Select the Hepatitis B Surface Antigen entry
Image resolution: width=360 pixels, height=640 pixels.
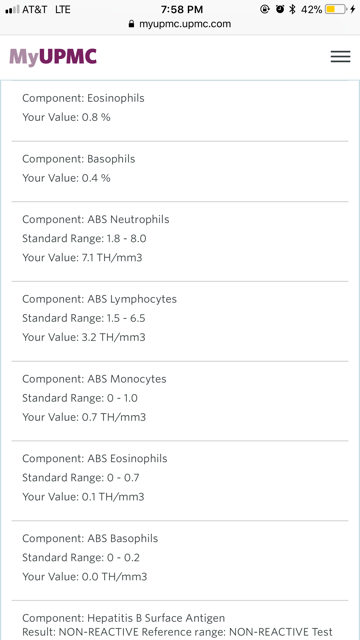click(x=180, y=620)
